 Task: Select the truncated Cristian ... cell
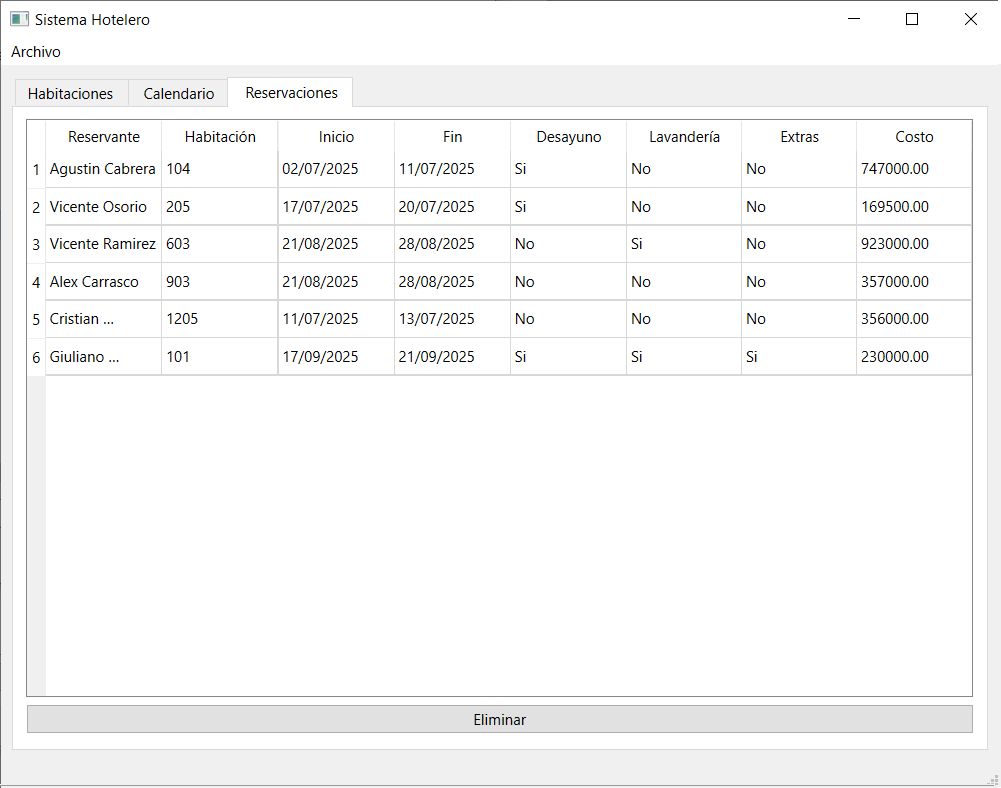(x=103, y=319)
